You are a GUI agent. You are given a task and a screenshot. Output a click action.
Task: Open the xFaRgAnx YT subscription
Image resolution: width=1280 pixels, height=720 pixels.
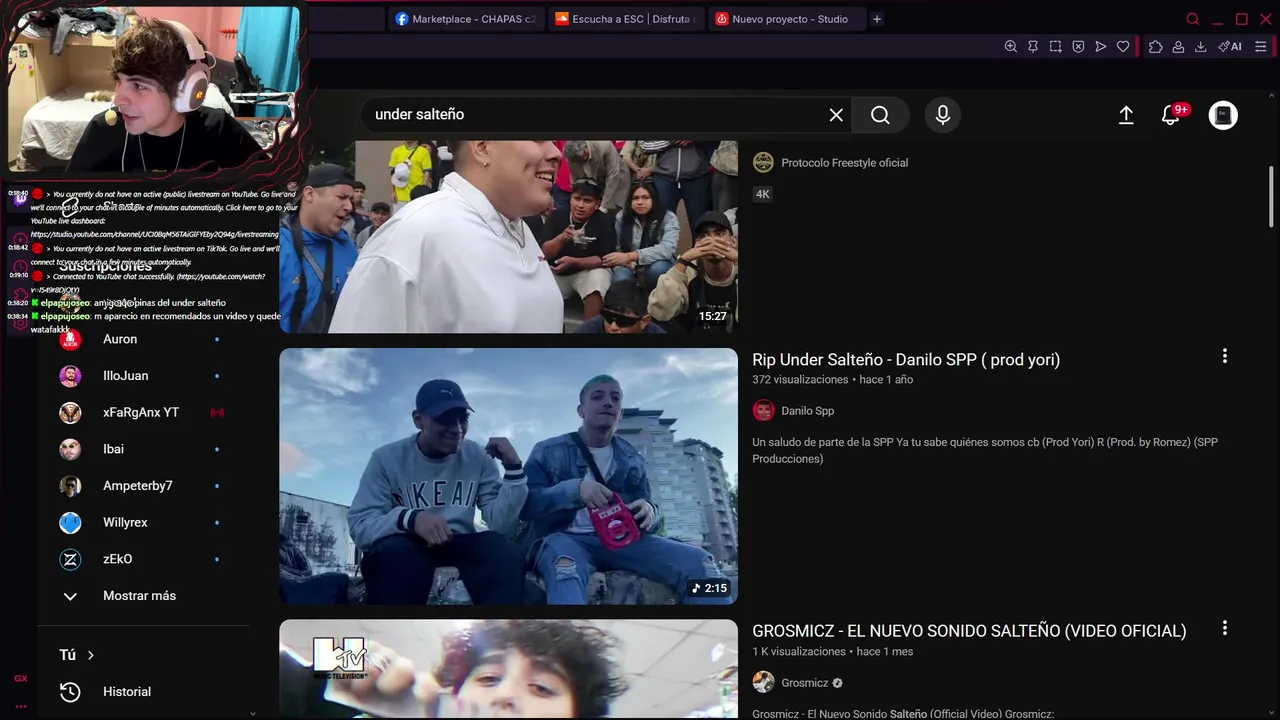click(145, 412)
